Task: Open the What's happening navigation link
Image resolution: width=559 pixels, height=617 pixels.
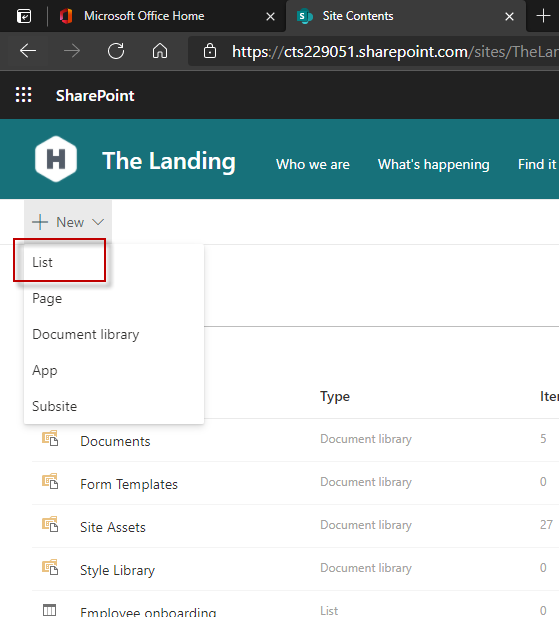Action: pos(434,164)
